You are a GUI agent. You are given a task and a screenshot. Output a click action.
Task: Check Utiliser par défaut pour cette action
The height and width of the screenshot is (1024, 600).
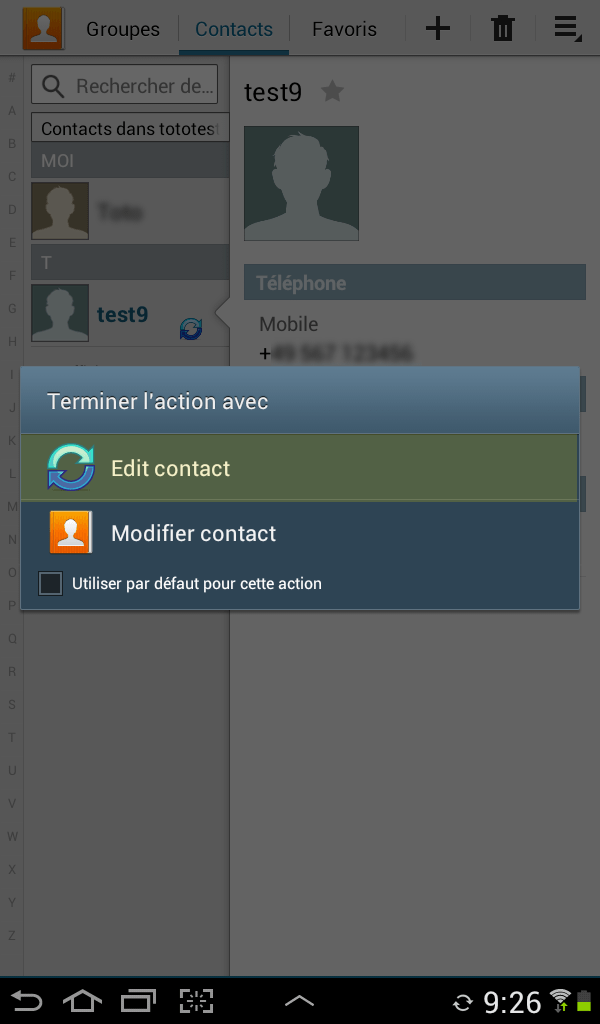[50, 583]
